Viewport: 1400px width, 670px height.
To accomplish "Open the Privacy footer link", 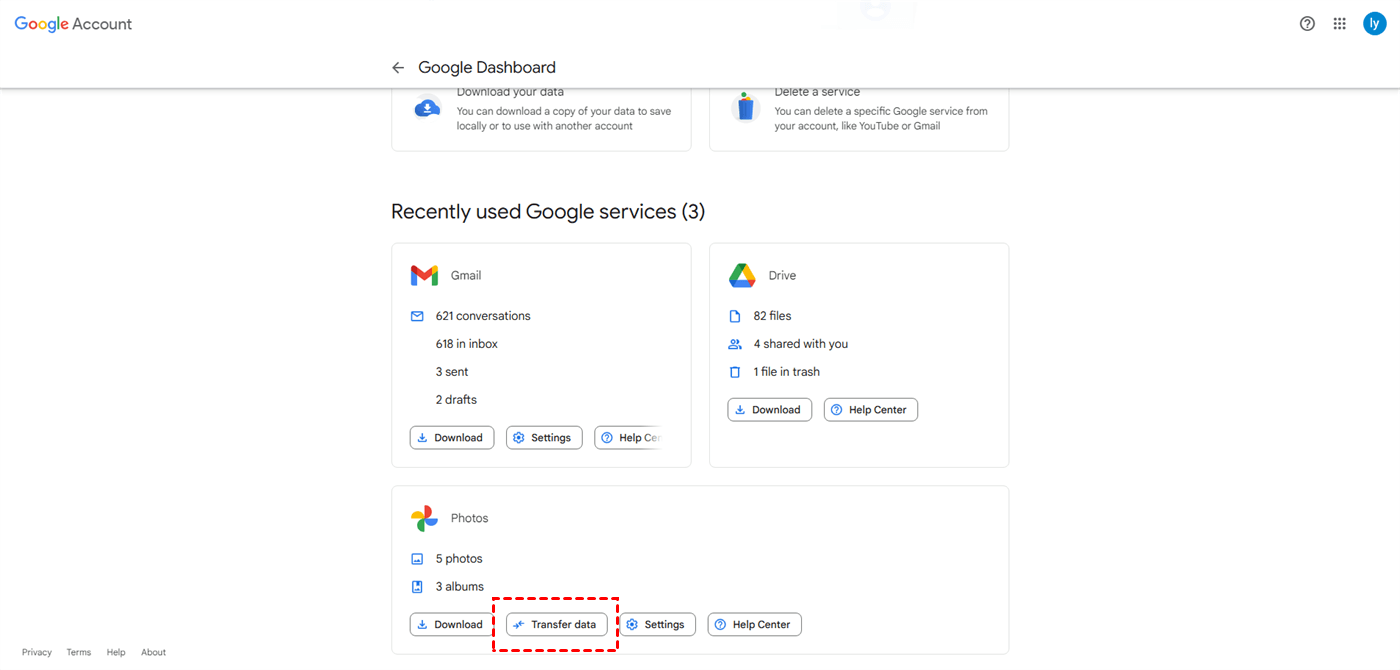I will pyautogui.click(x=37, y=653).
